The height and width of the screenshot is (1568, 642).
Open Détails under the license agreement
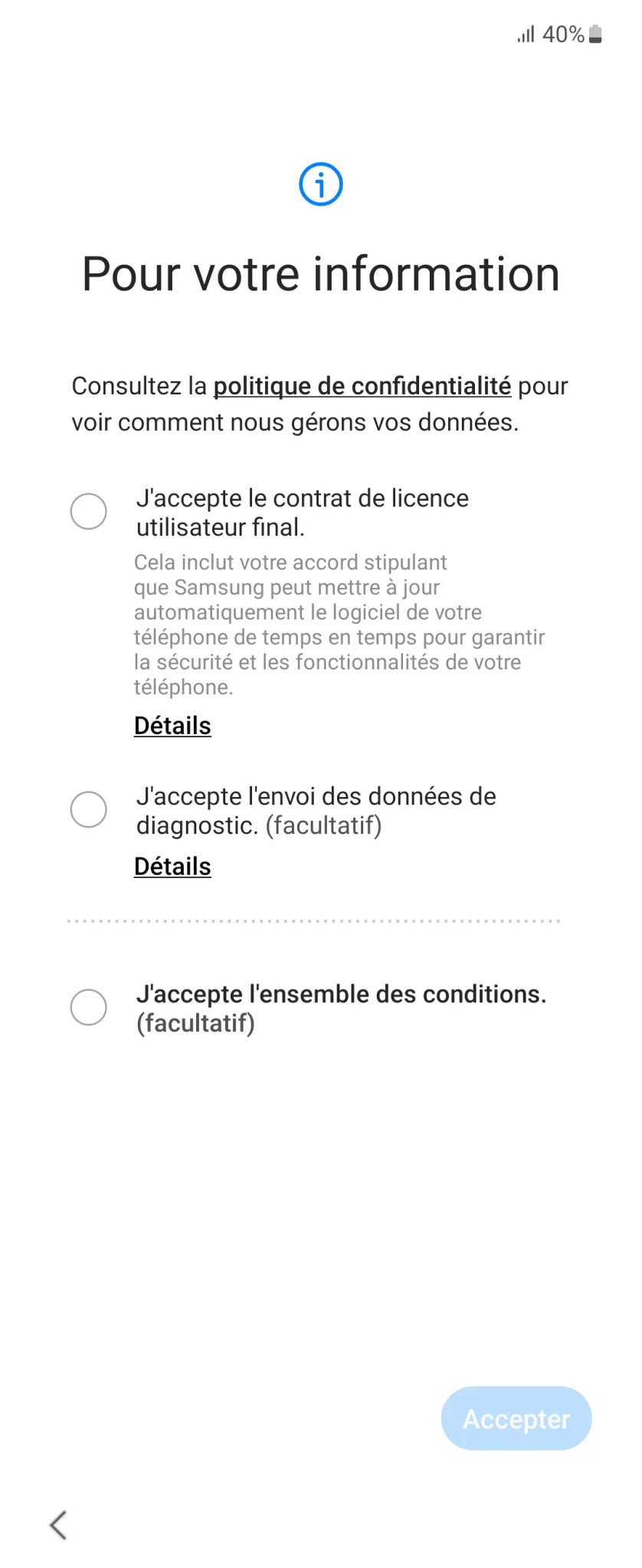172,726
